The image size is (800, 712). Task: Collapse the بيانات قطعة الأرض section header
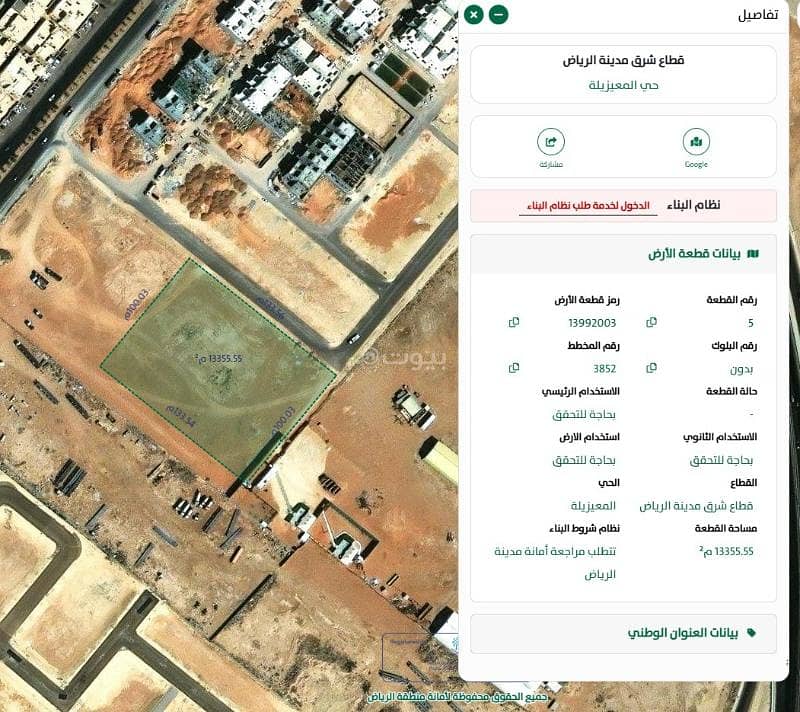point(623,254)
